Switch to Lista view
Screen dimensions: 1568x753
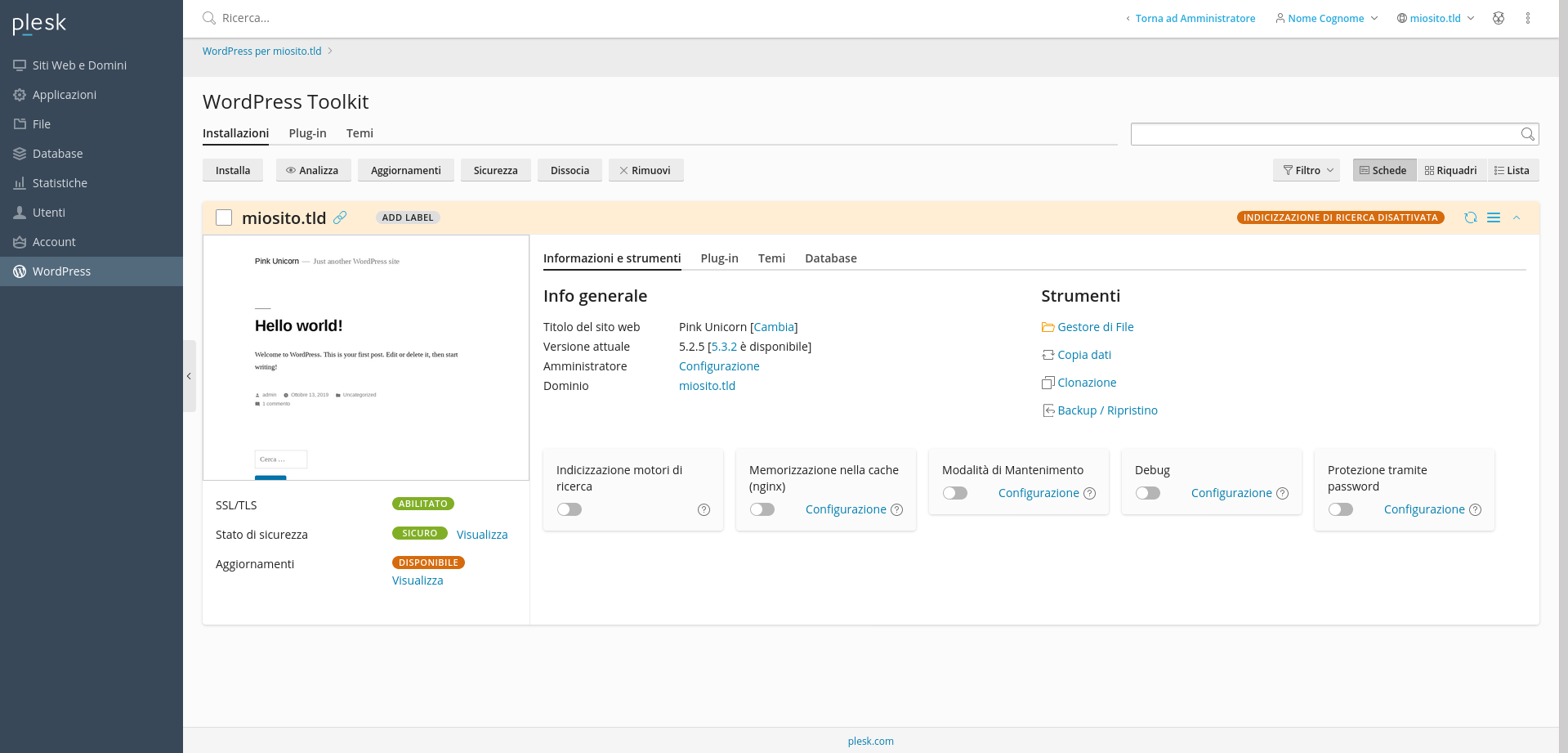pyautogui.click(x=1513, y=170)
